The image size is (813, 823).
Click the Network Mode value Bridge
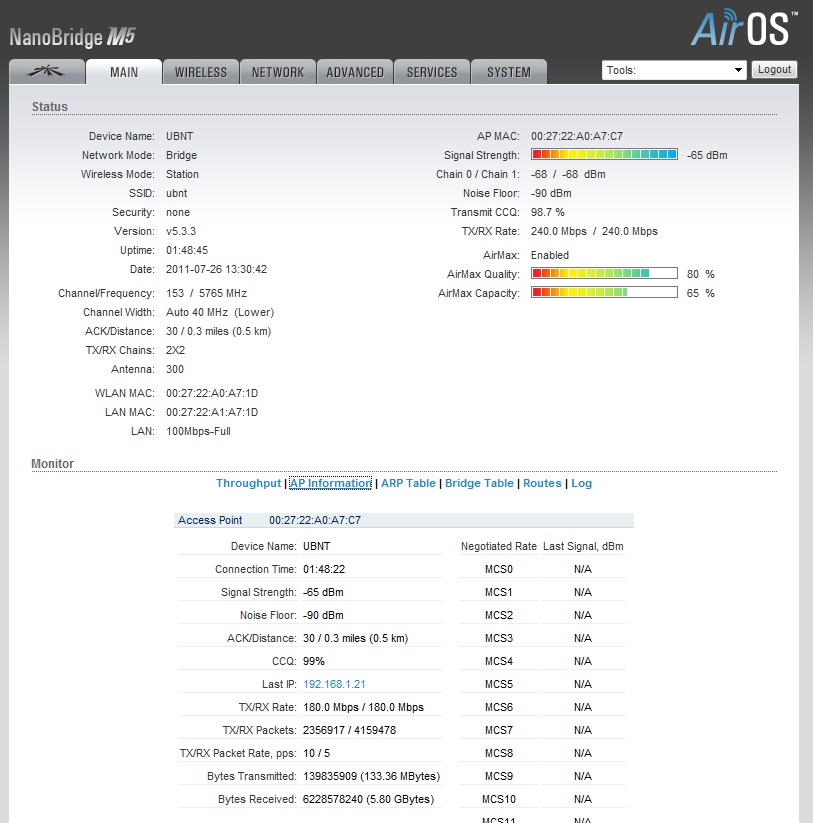182,155
